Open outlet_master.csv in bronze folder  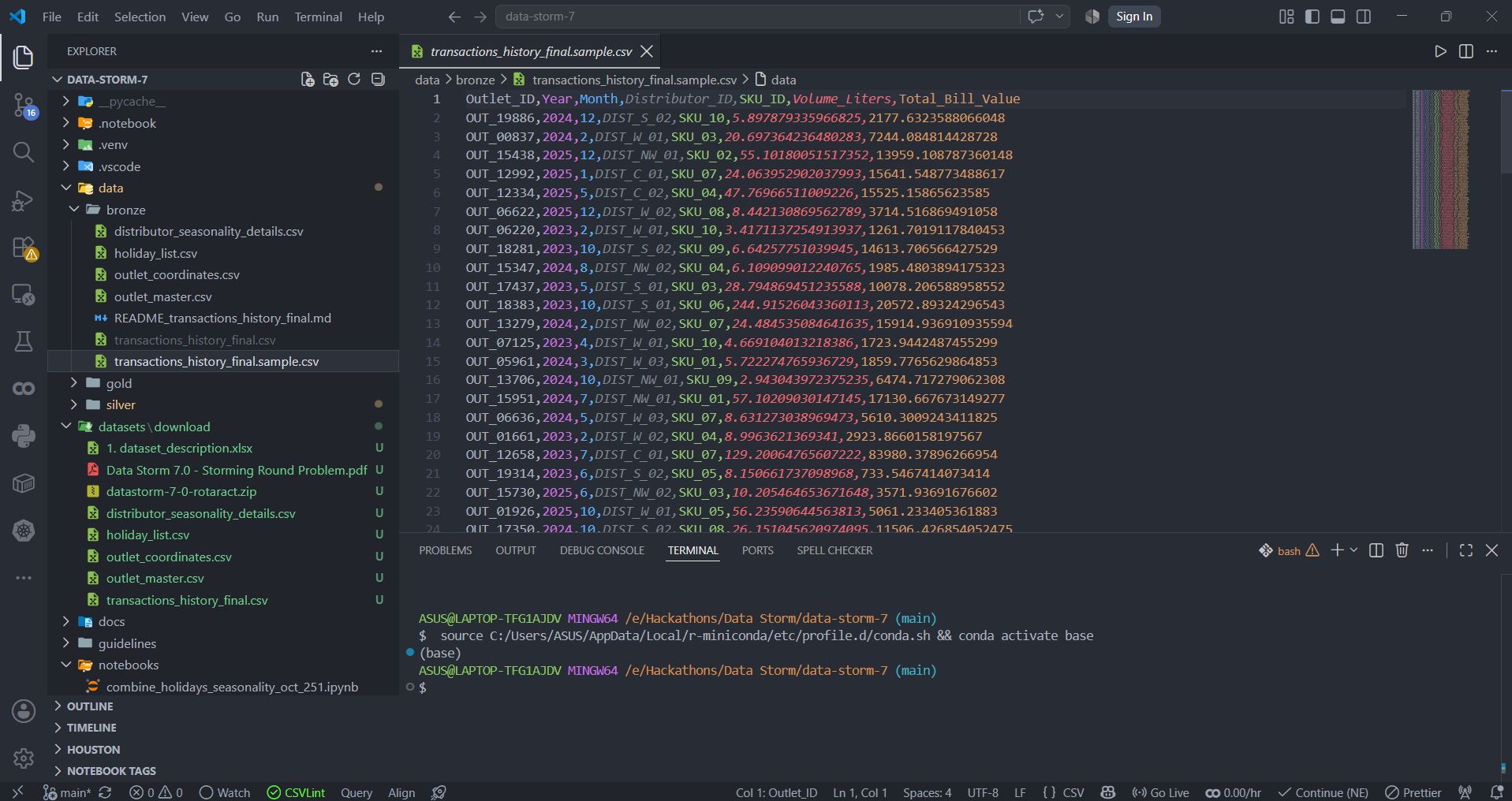tap(163, 296)
